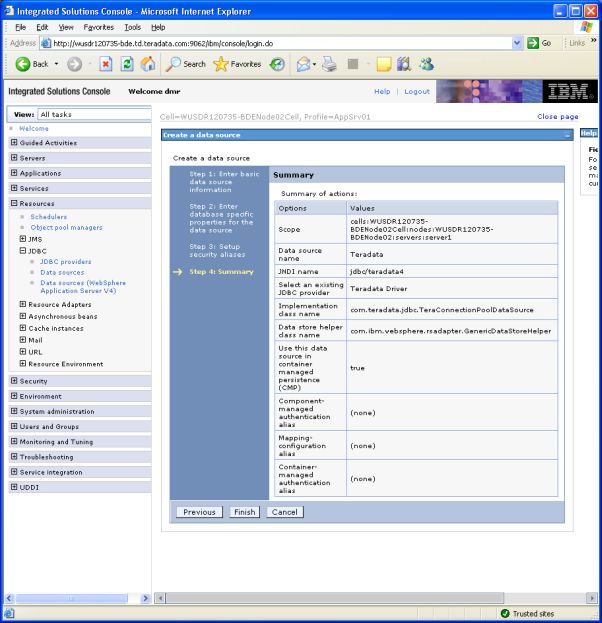602x623 pixels.
Task: Click the Refresh page icon
Action: (x=127, y=64)
